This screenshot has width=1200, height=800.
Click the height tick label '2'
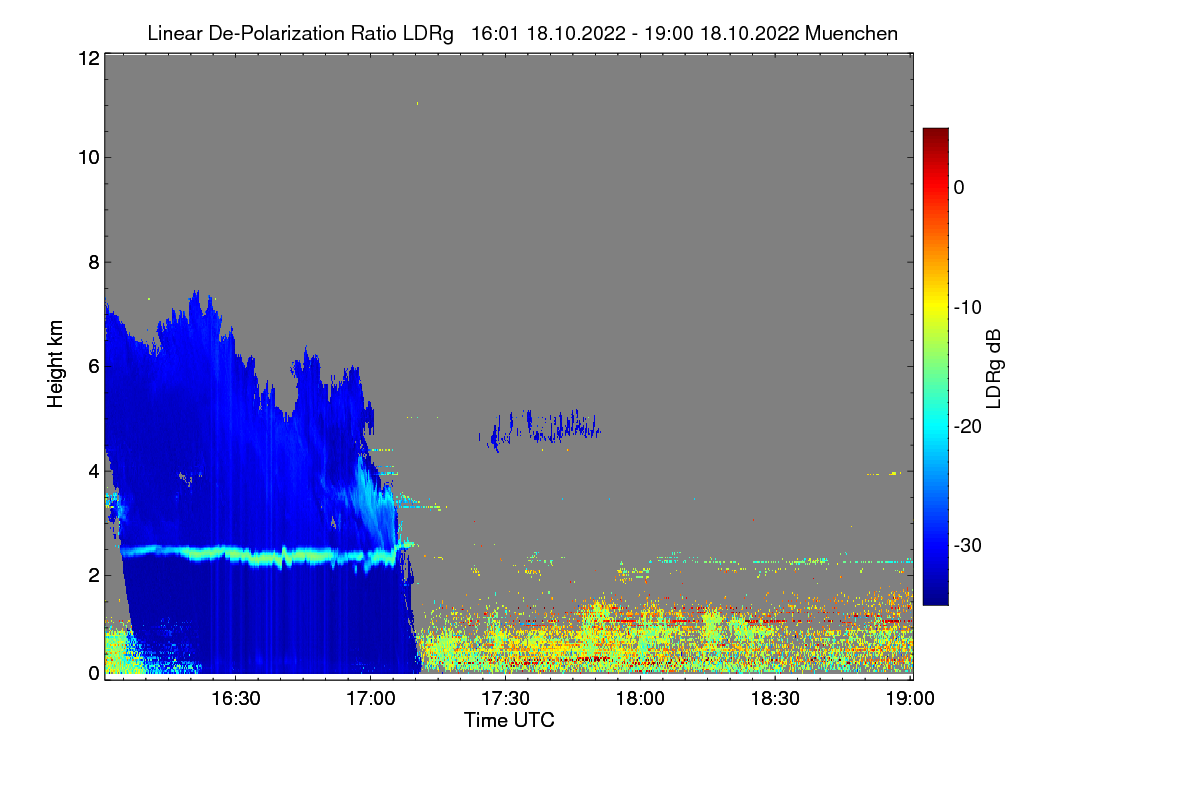tap(92, 574)
